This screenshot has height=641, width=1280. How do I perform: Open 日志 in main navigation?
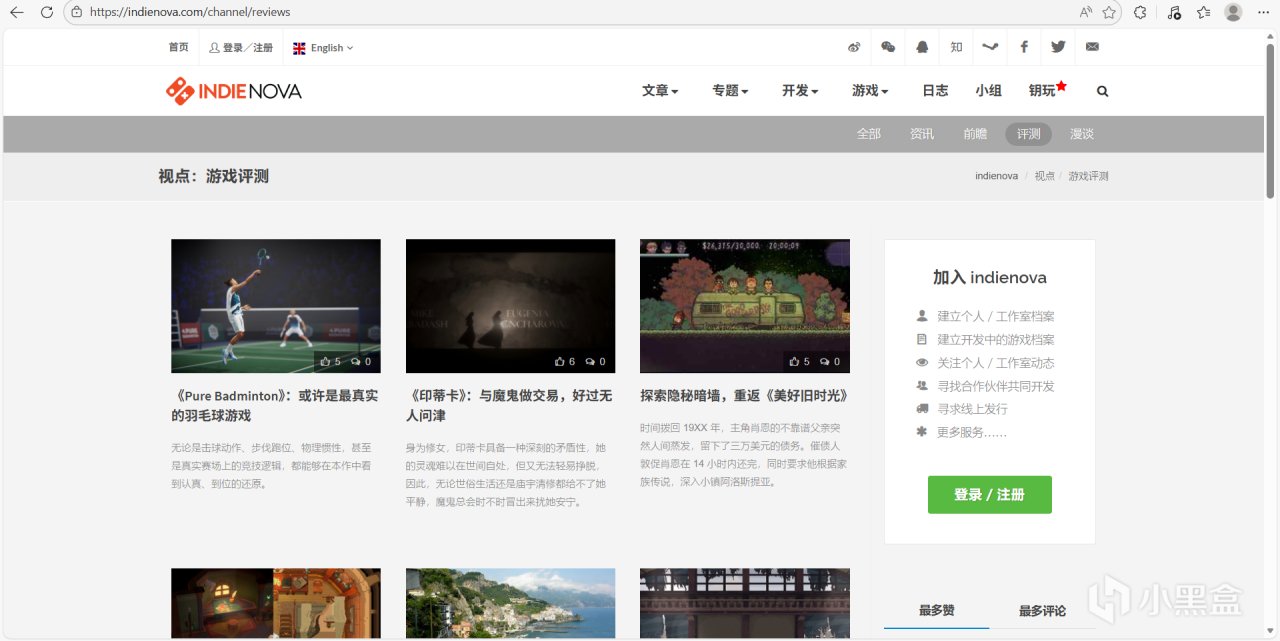click(x=935, y=91)
